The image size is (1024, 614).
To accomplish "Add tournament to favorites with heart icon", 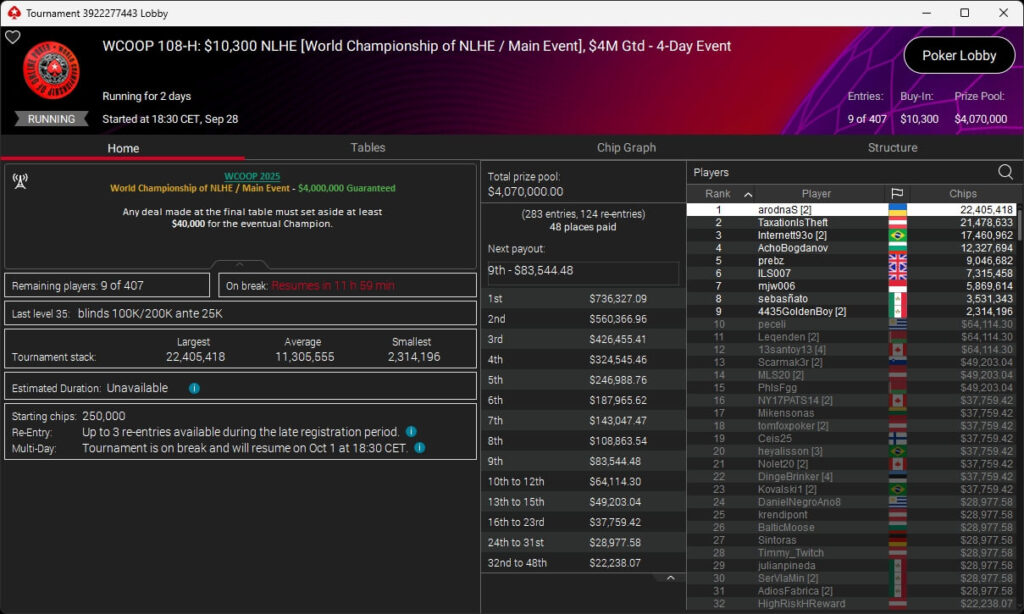I will click(13, 37).
